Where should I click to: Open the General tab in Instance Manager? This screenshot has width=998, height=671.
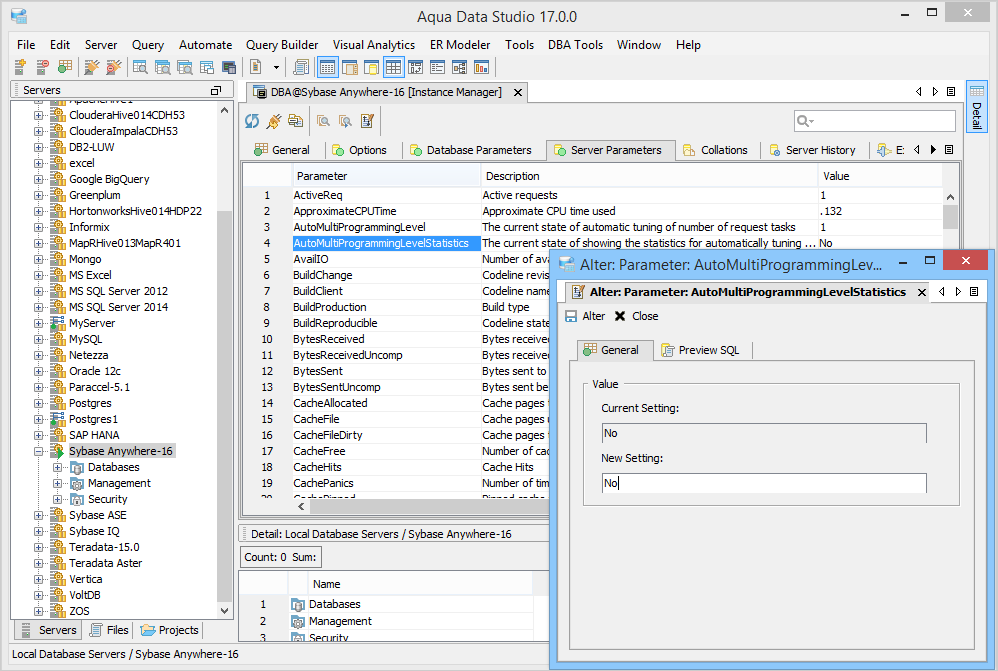(282, 150)
